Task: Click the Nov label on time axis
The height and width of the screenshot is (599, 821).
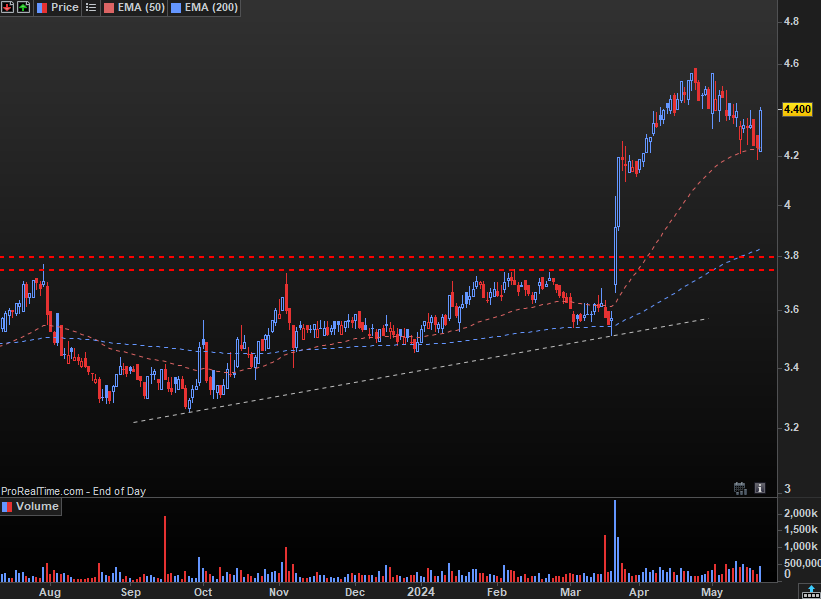Action: (279, 592)
